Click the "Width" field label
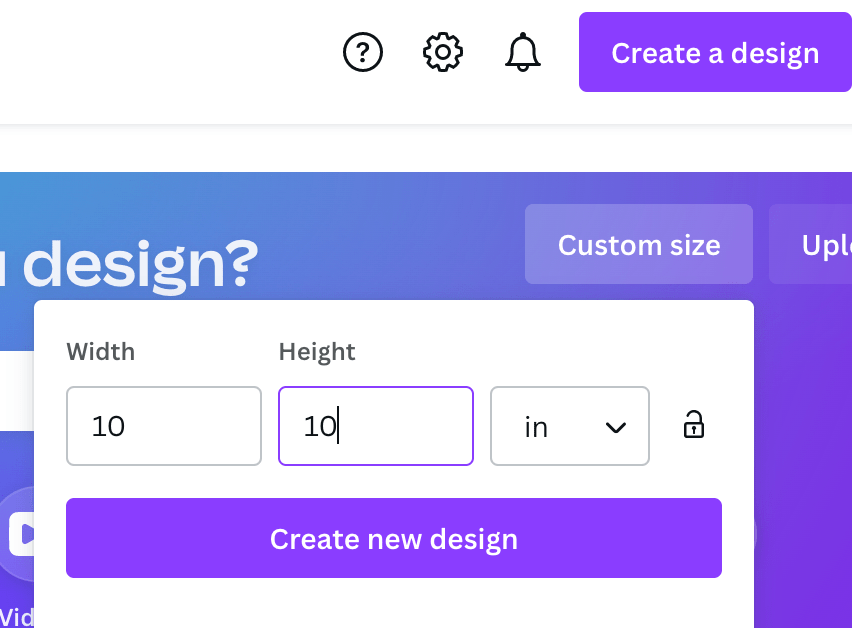The width and height of the screenshot is (852, 628). [101, 352]
